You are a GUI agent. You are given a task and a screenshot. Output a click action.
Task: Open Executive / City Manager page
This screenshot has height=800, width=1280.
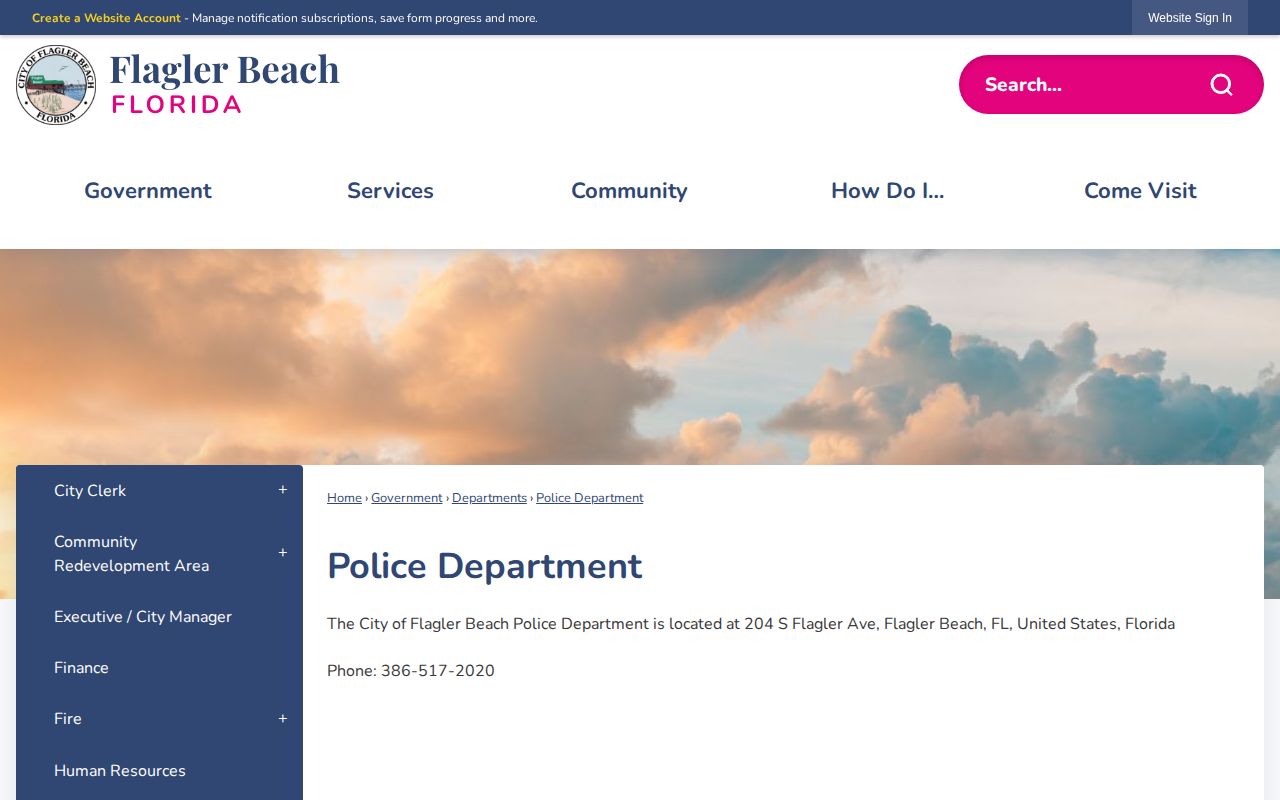[x=143, y=617]
